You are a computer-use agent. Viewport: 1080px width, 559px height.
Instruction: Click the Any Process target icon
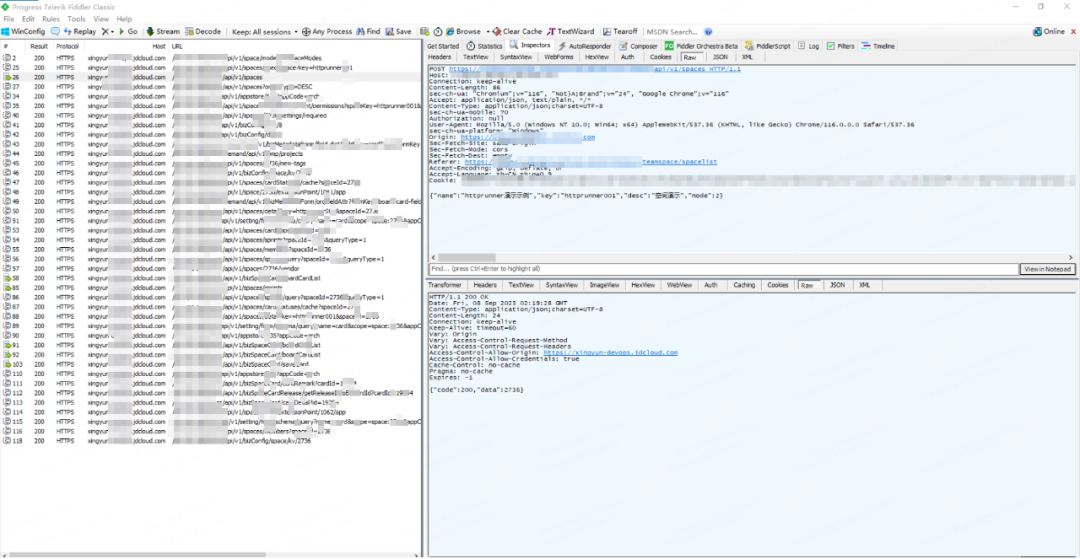click(x=306, y=32)
